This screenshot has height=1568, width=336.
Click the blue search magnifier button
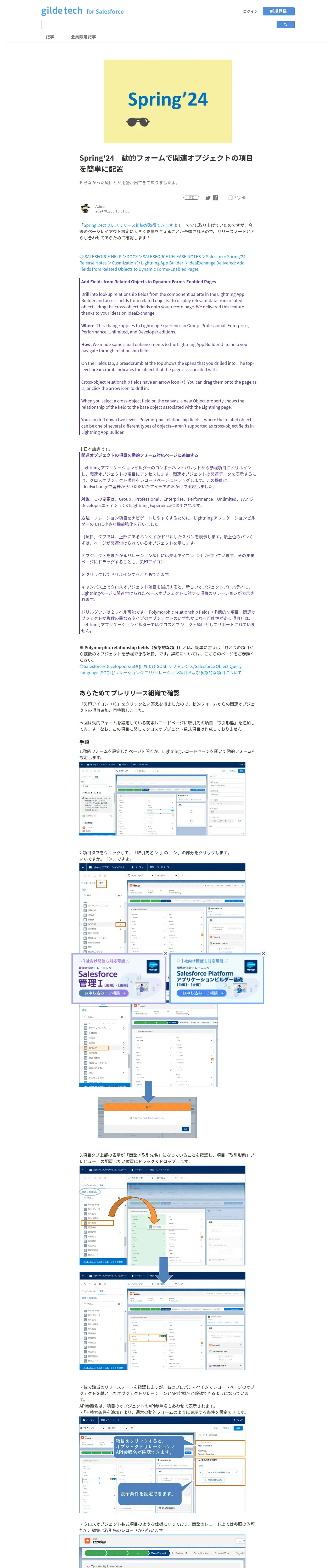pyautogui.click(x=285, y=25)
